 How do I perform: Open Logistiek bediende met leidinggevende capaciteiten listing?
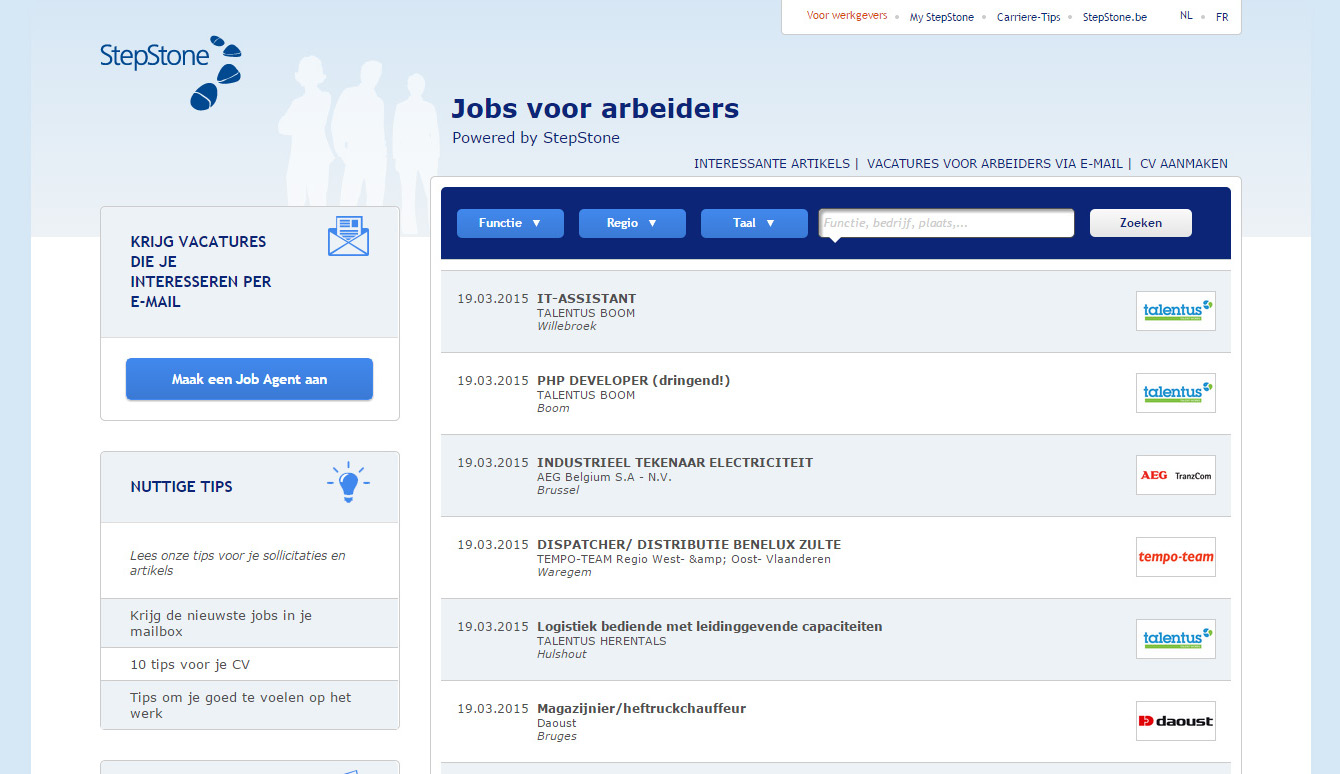pyautogui.click(x=710, y=627)
